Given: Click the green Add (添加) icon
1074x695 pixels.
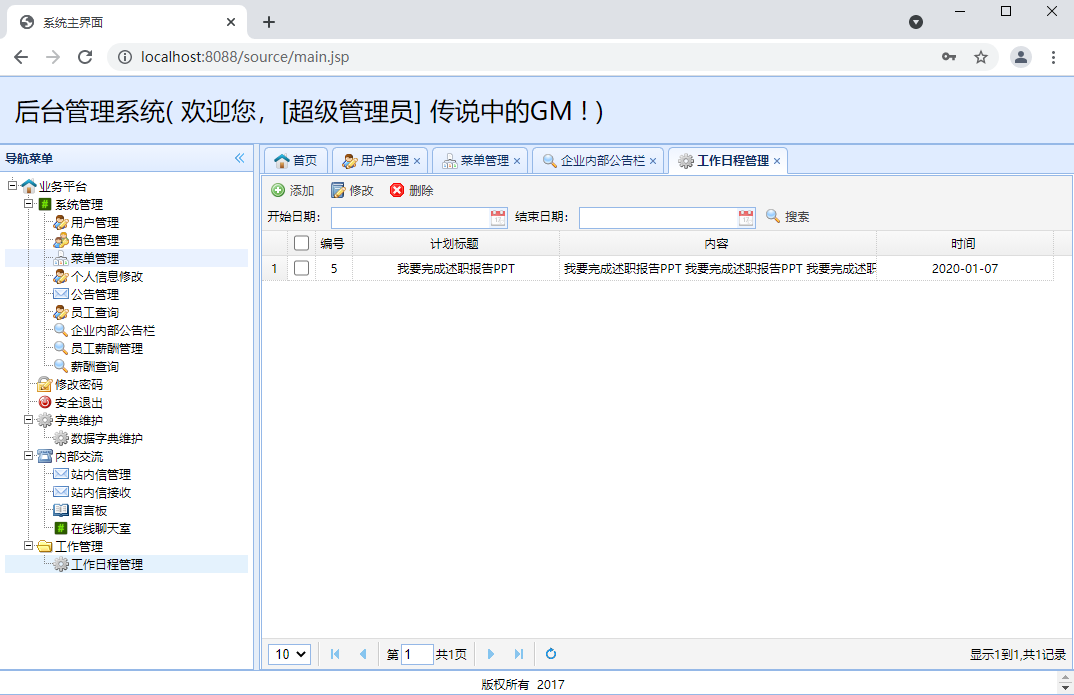Looking at the screenshot, I should tap(278, 190).
